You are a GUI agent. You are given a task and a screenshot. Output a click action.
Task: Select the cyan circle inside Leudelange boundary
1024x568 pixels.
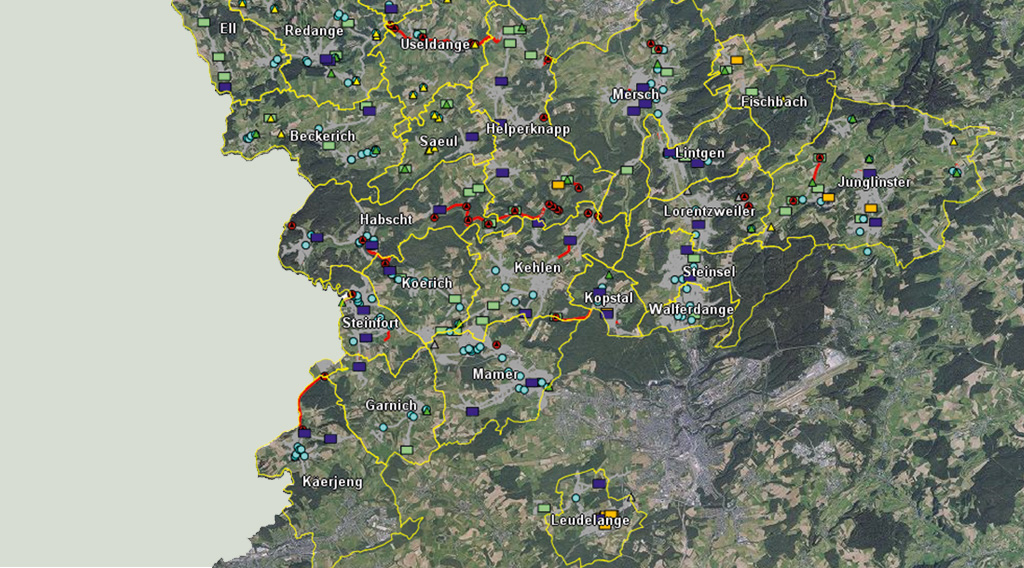[577, 499]
